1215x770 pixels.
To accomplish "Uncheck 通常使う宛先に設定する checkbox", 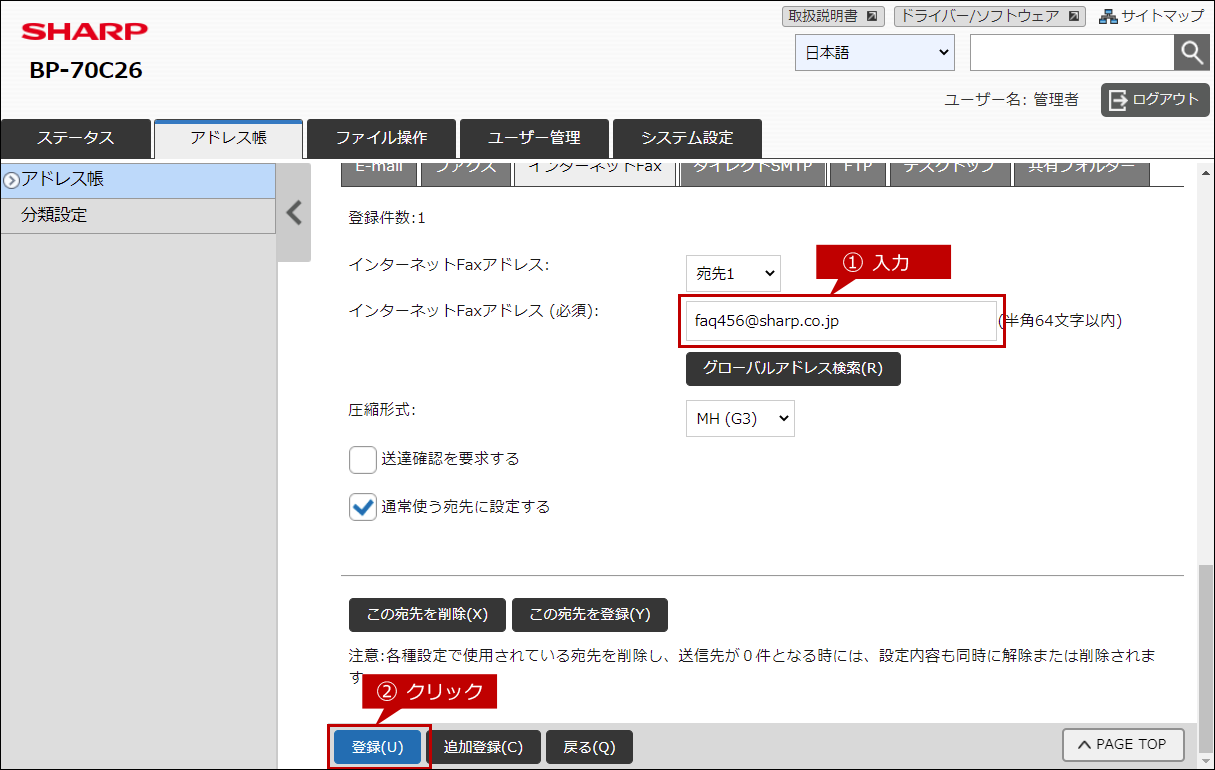I will [x=362, y=507].
